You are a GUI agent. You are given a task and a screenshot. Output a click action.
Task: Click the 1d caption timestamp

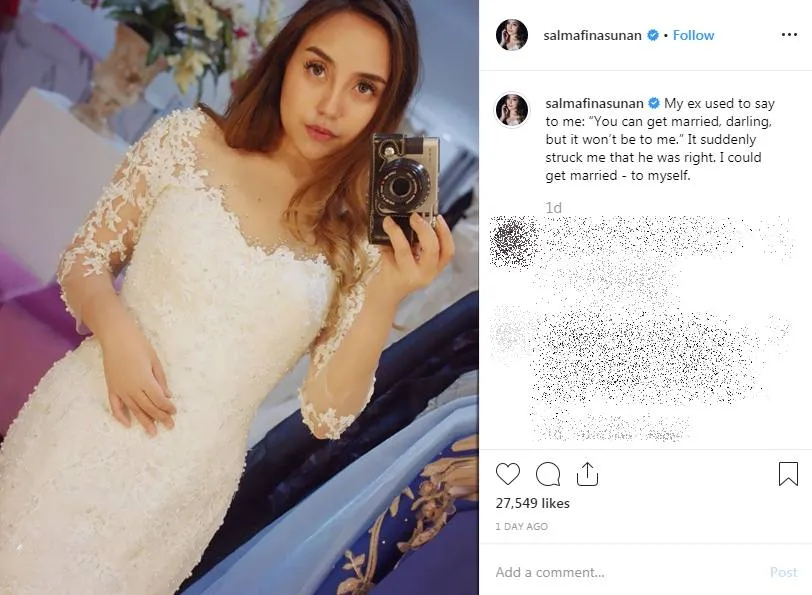553,208
